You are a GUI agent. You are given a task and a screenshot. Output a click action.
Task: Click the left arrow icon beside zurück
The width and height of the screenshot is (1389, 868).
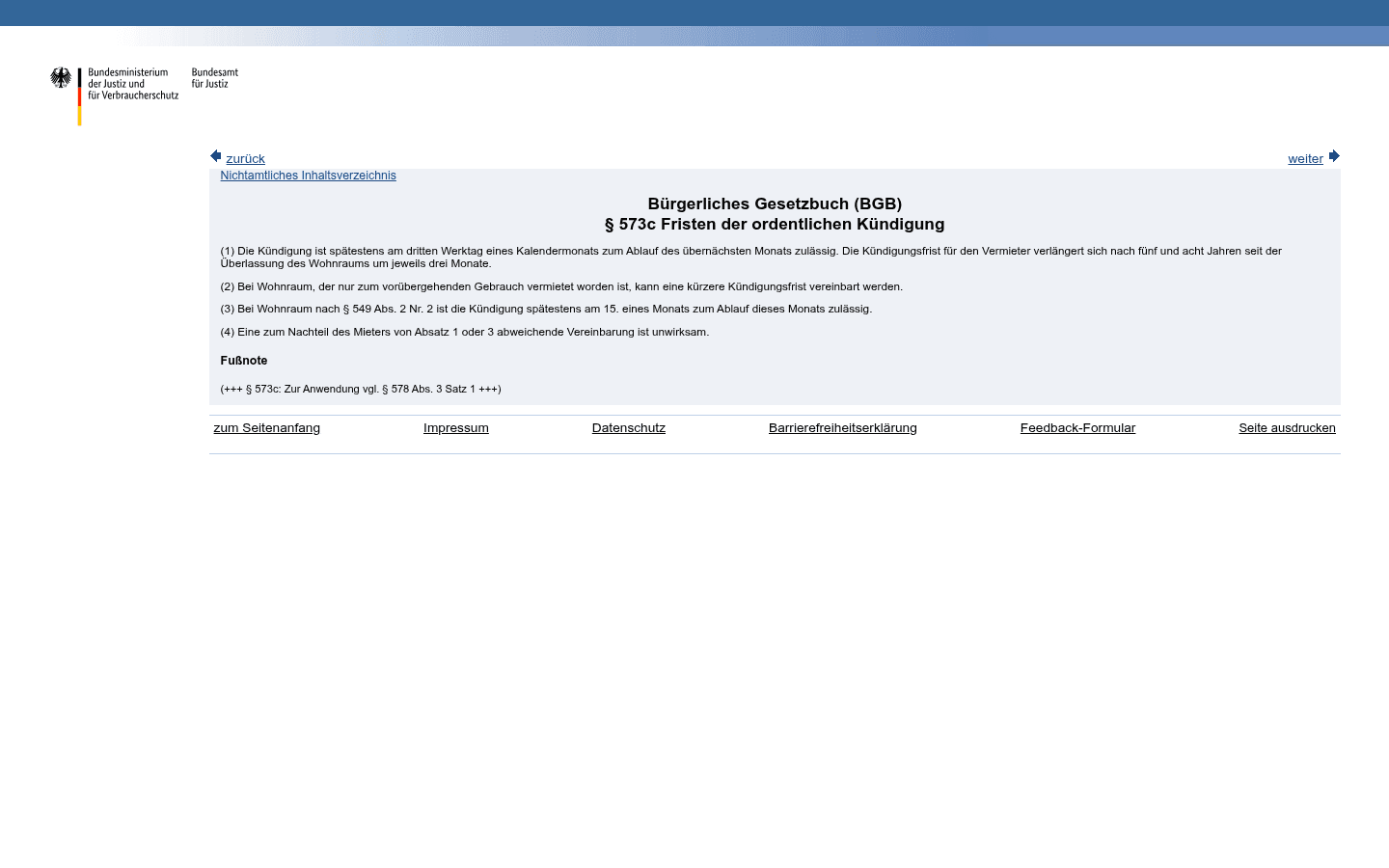point(216,156)
